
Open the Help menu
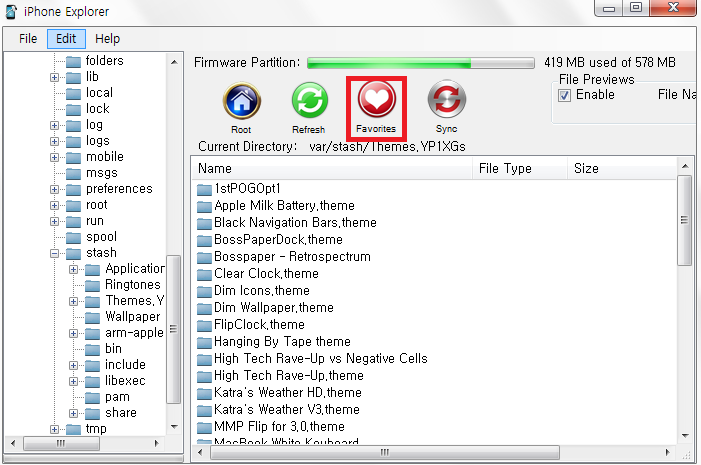coord(107,39)
